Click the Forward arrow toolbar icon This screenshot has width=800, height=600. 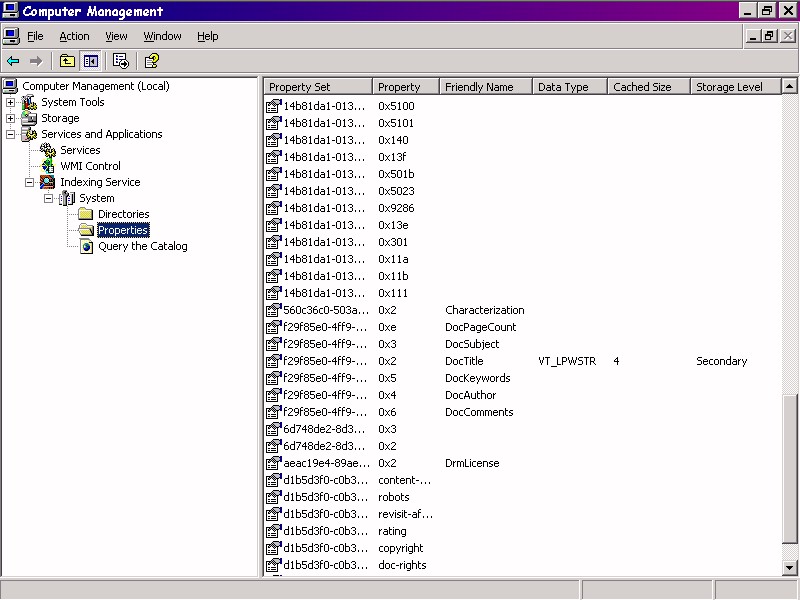[36, 61]
